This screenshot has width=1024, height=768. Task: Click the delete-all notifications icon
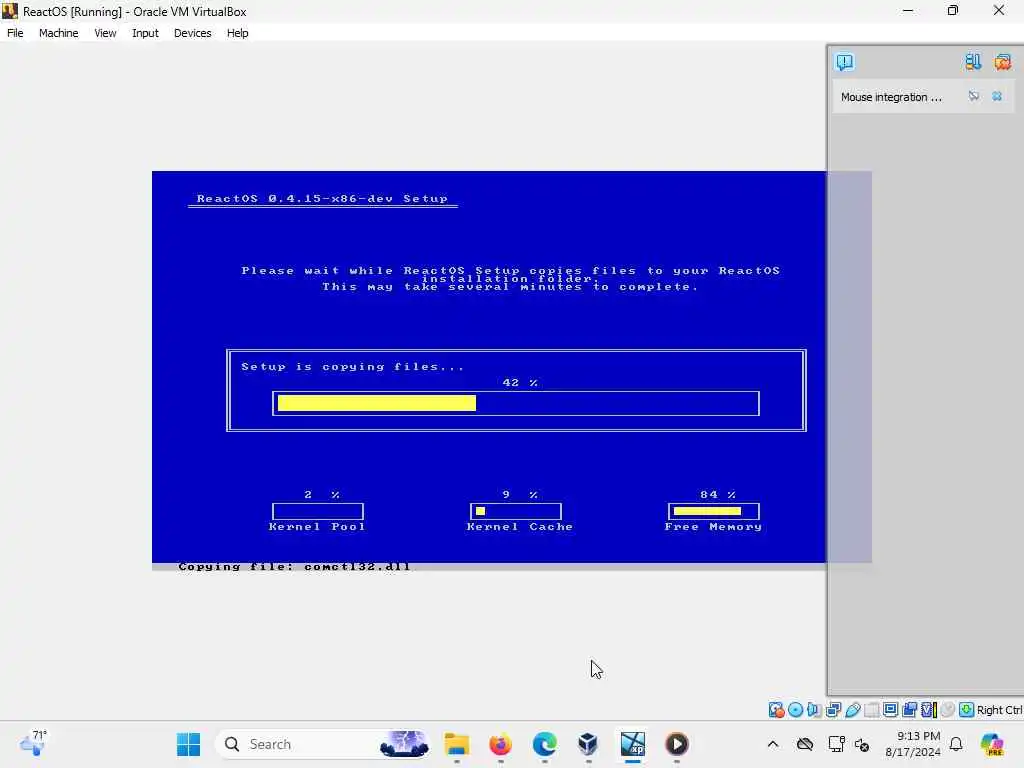pos(1002,62)
